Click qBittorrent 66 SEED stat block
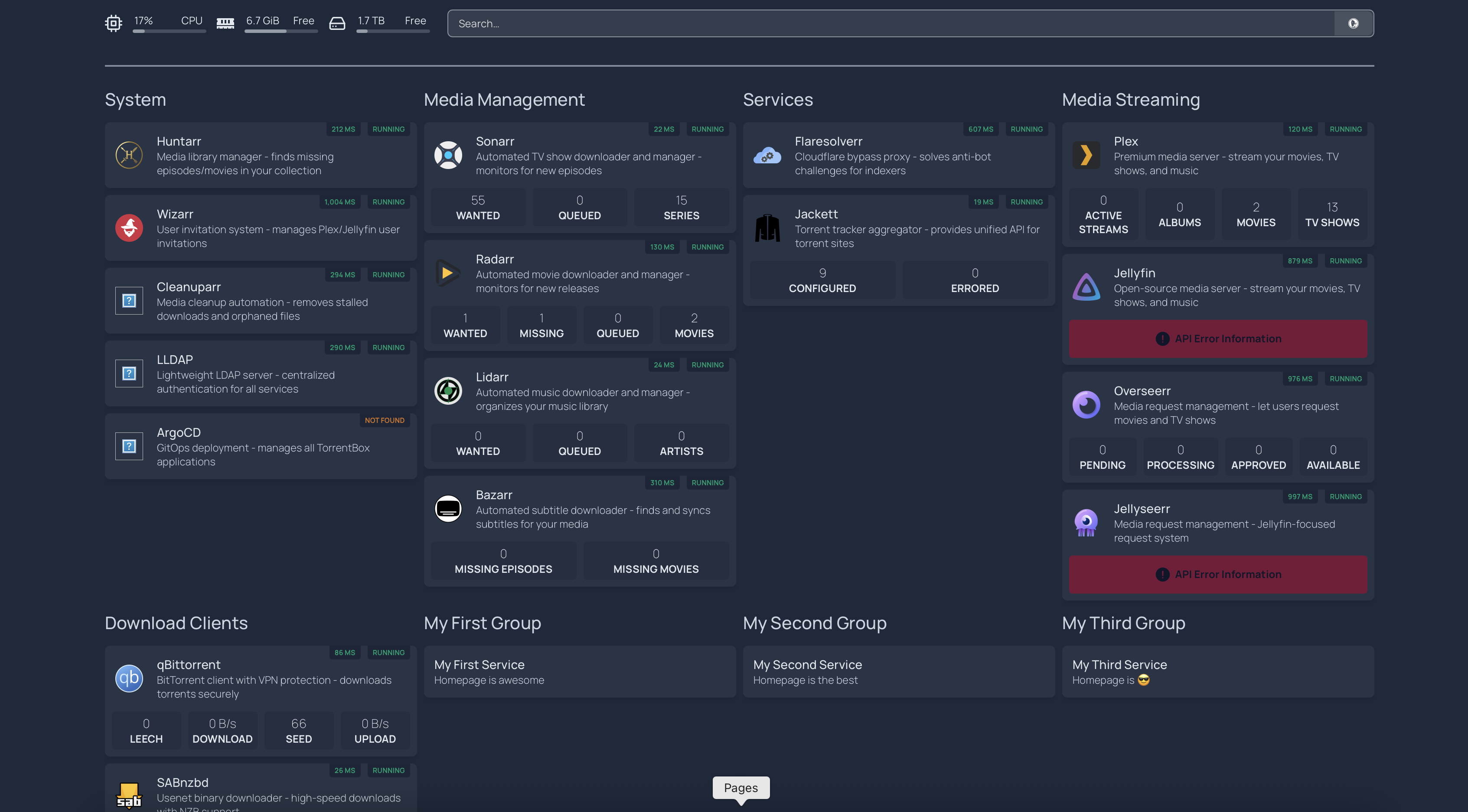This screenshot has width=1468, height=812. (x=299, y=731)
